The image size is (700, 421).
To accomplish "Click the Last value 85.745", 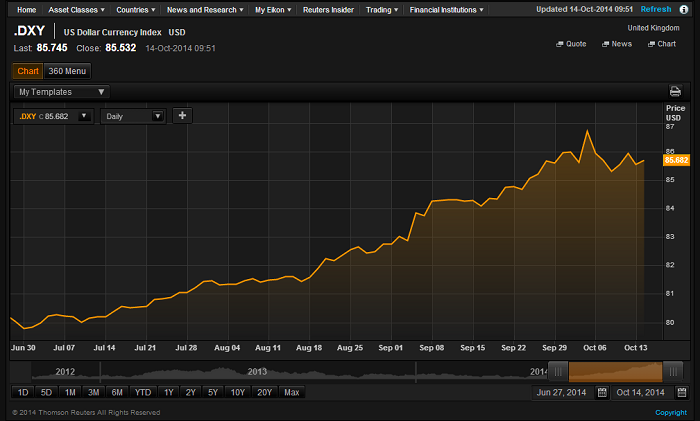I will (x=52, y=48).
